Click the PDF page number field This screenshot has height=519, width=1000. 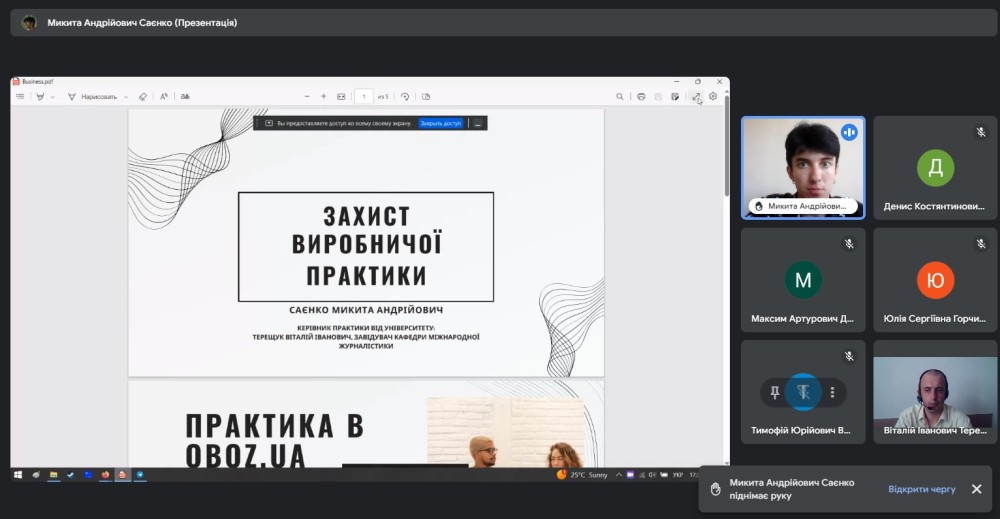(x=364, y=97)
